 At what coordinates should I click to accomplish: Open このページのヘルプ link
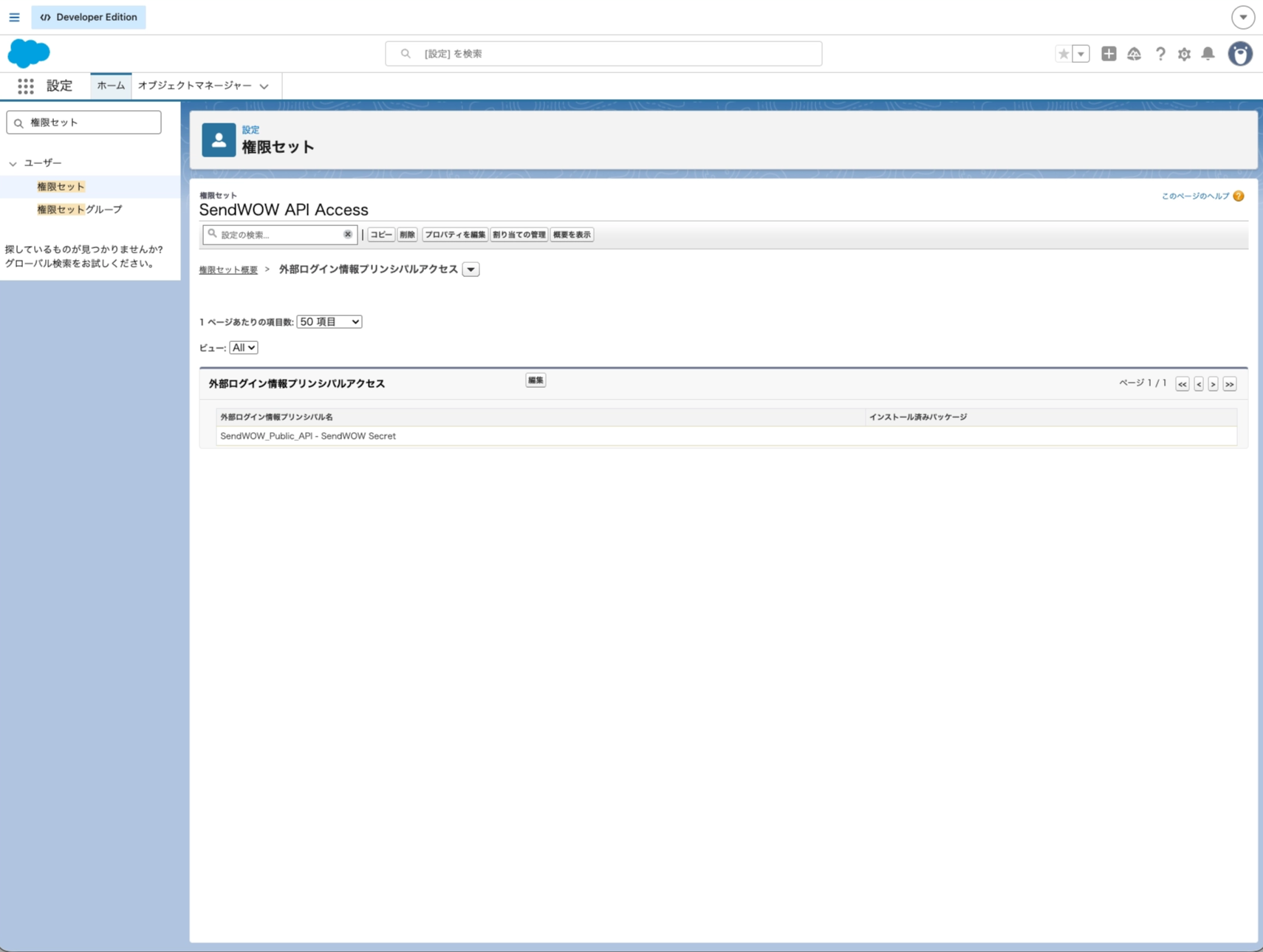pos(1195,196)
